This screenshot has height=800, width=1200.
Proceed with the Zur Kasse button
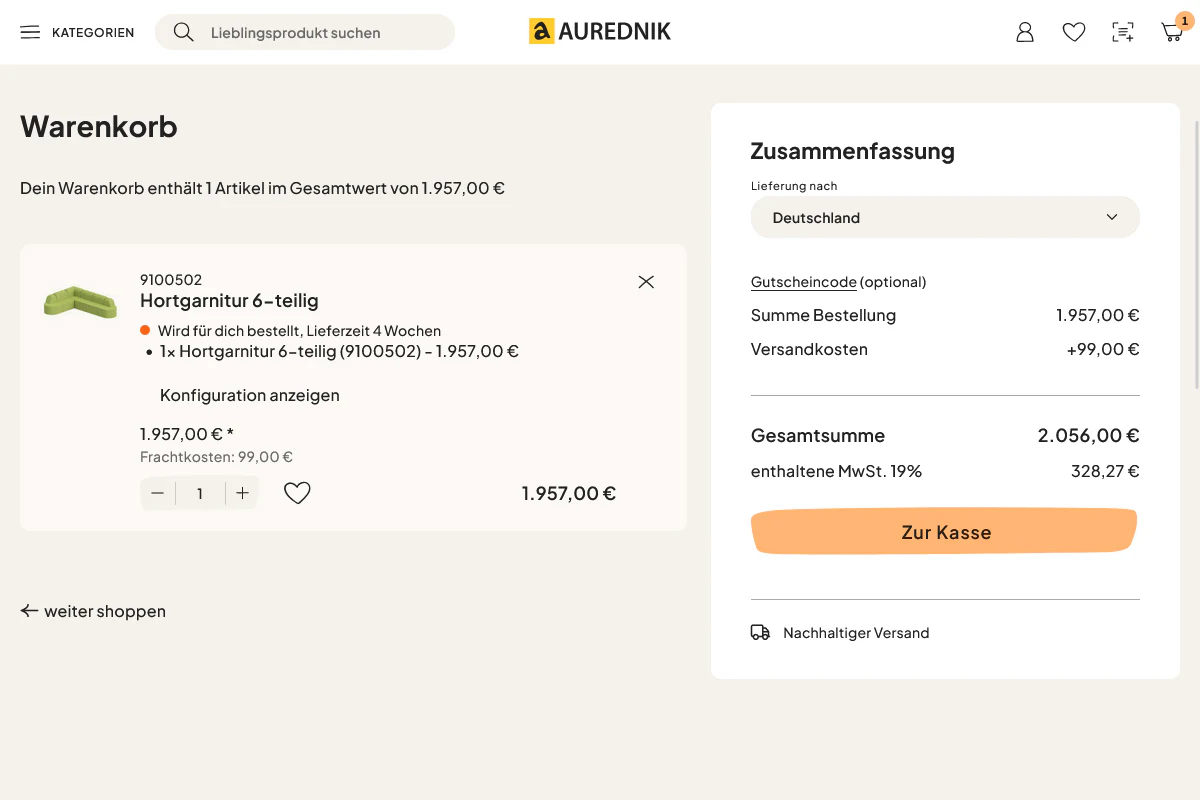[x=944, y=532]
